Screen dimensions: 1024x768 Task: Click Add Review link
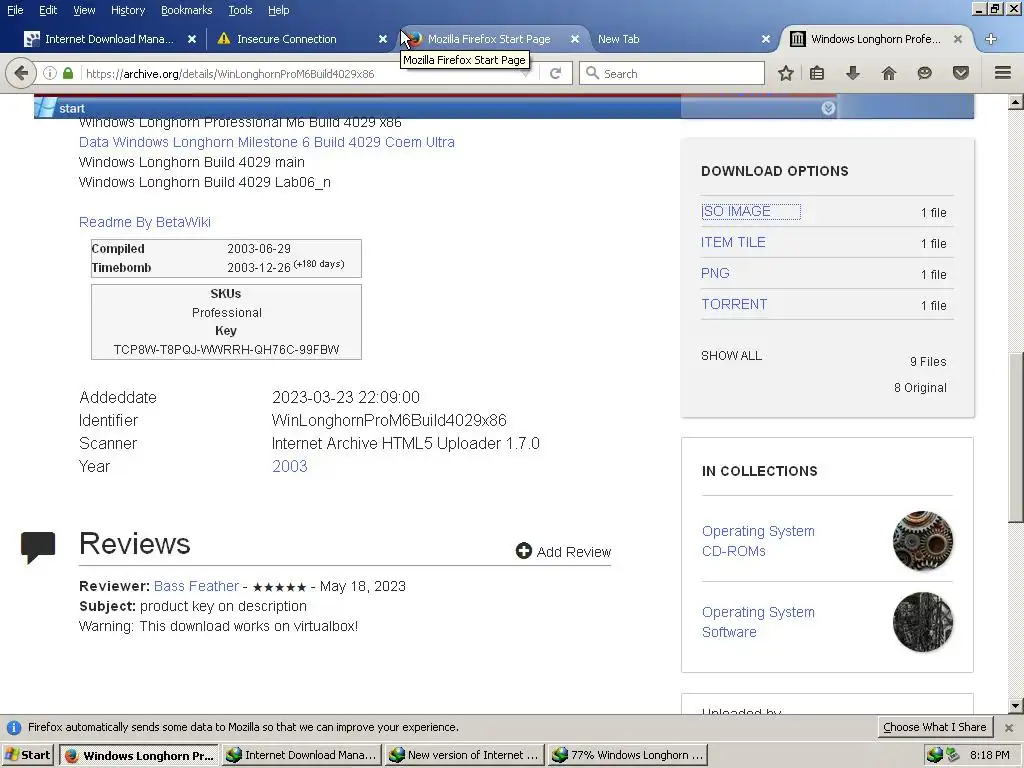click(573, 552)
